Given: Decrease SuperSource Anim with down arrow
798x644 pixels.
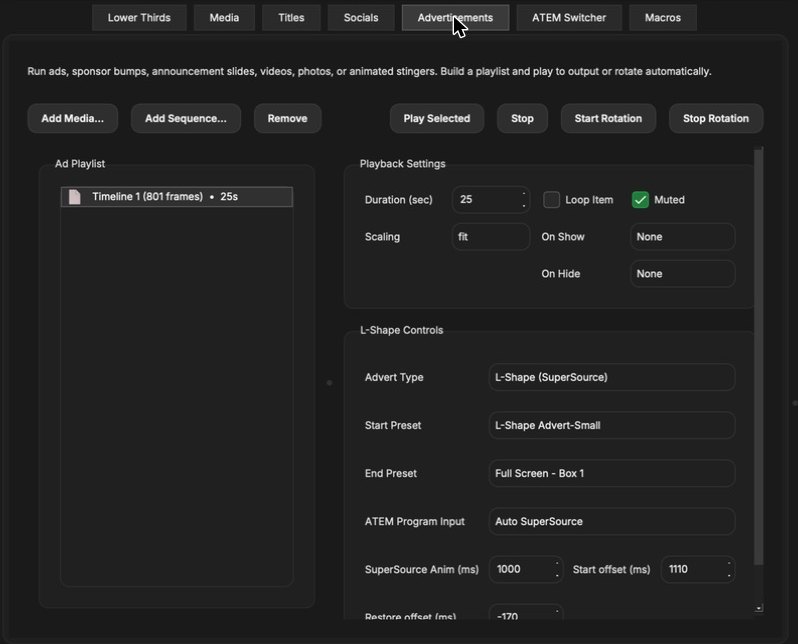Looking at the screenshot, I should 557,576.
